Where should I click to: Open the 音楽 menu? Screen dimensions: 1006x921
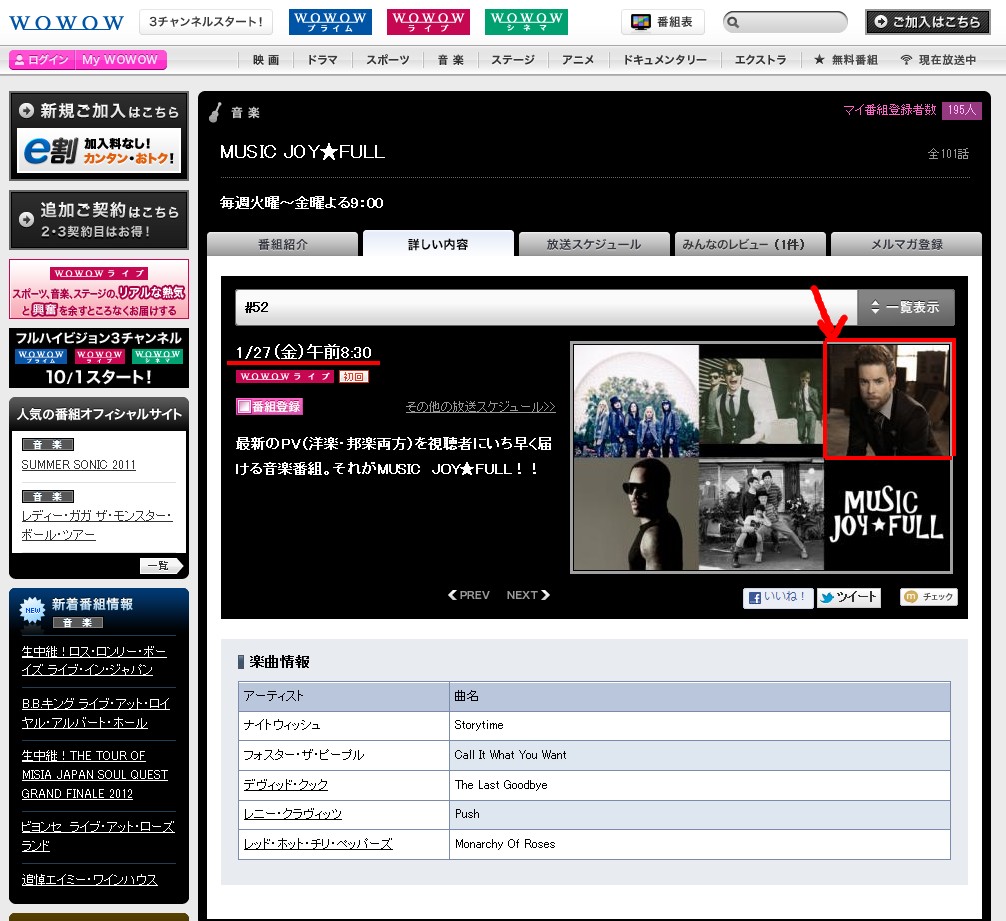tap(450, 60)
